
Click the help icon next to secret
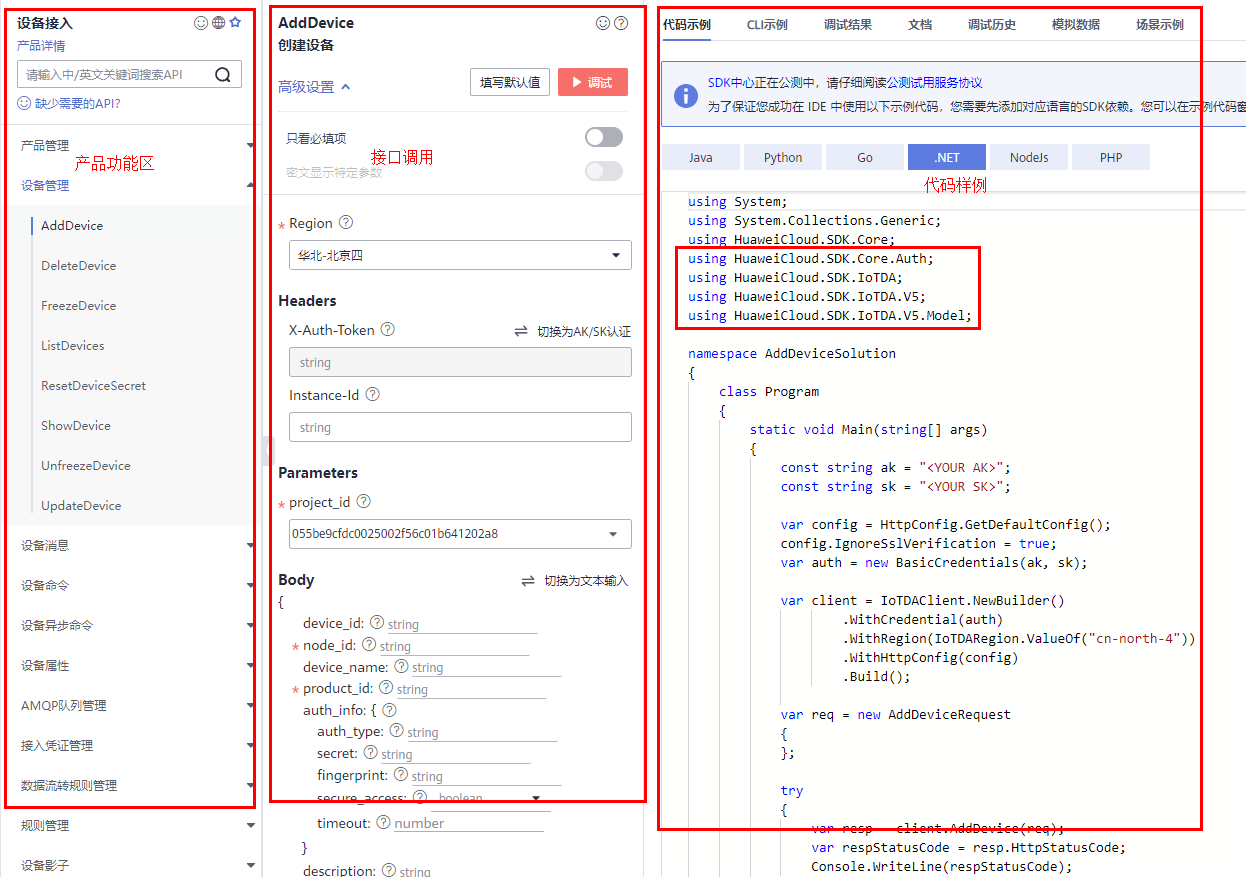(370, 753)
